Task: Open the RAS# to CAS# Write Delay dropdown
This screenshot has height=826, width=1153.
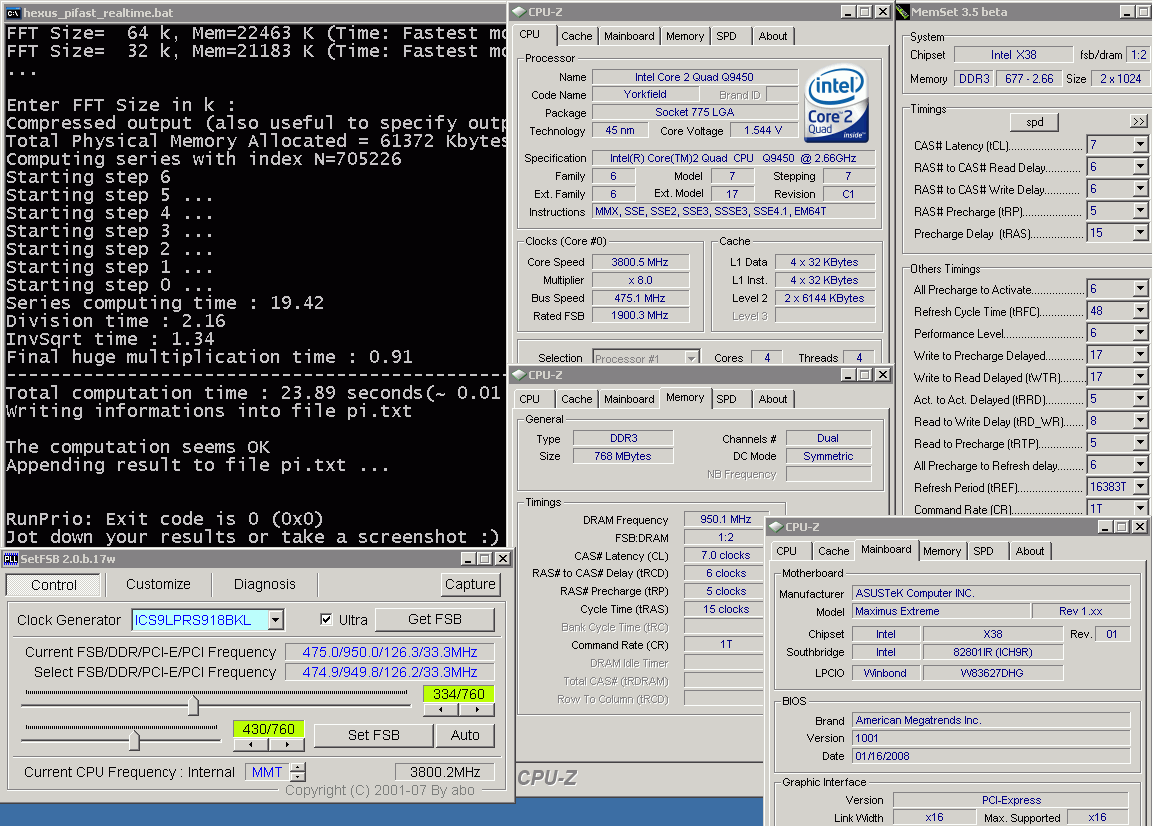Action: tap(1140, 189)
